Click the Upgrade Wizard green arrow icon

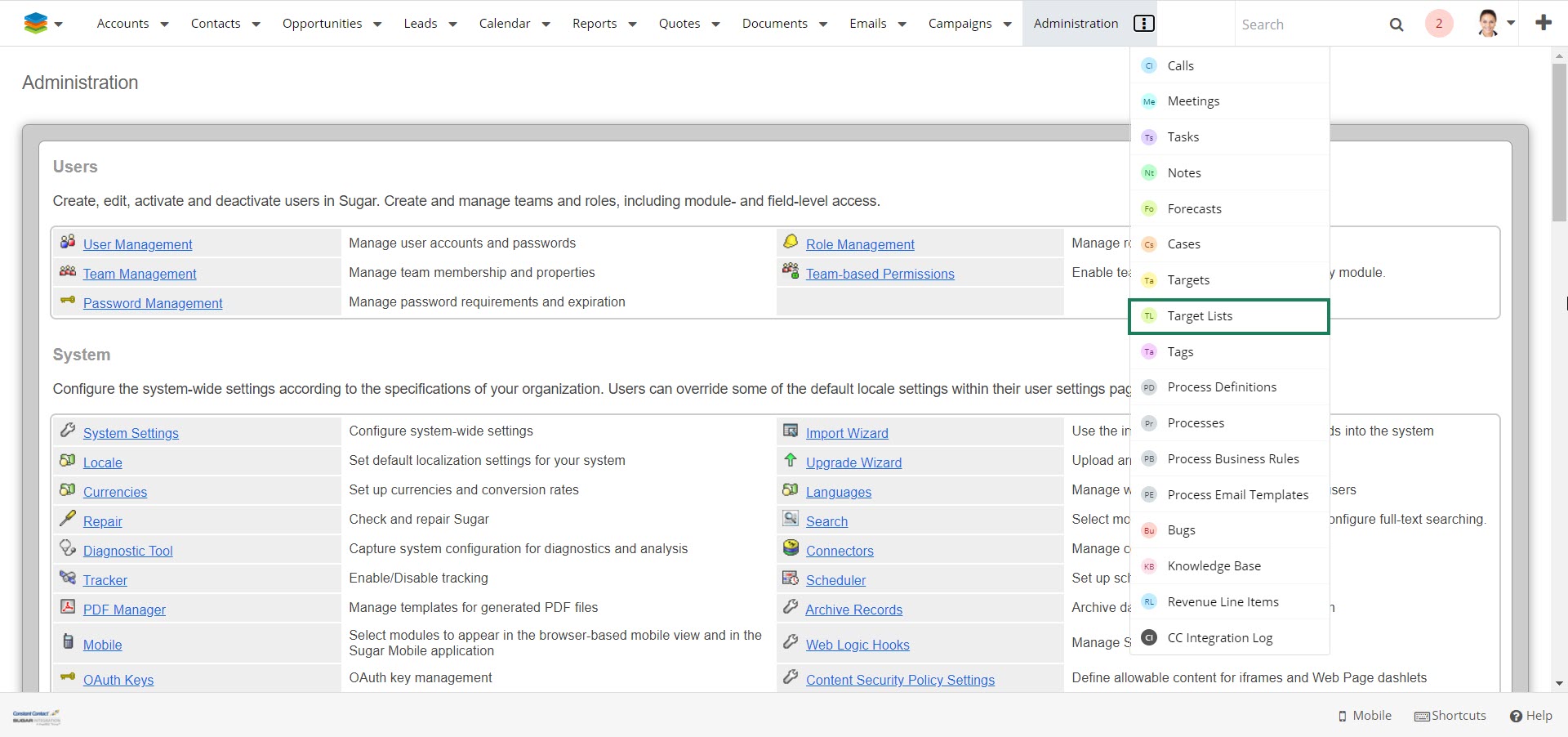[791, 460]
